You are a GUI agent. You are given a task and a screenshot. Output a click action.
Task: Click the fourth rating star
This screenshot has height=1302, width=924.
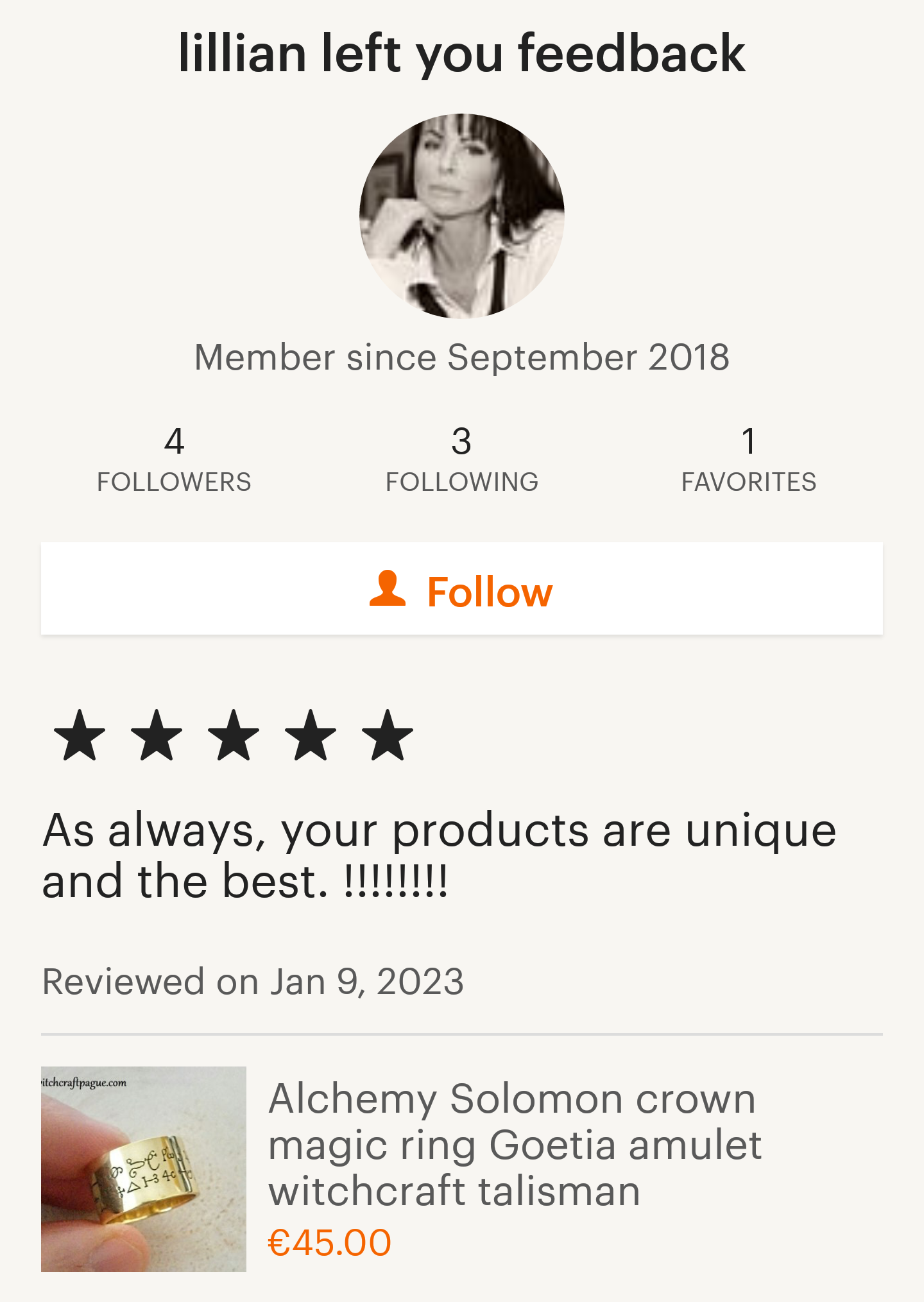pos(311,735)
